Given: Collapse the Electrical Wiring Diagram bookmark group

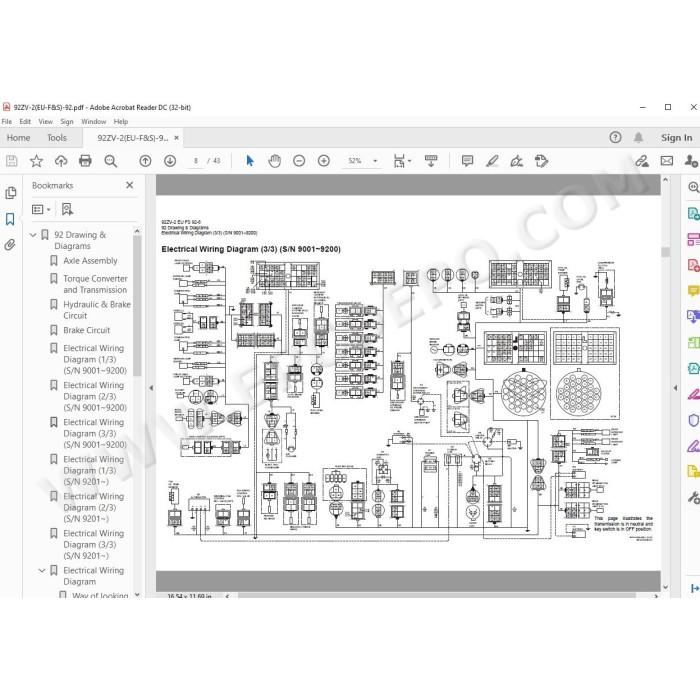Looking at the screenshot, I should tap(42, 571).
